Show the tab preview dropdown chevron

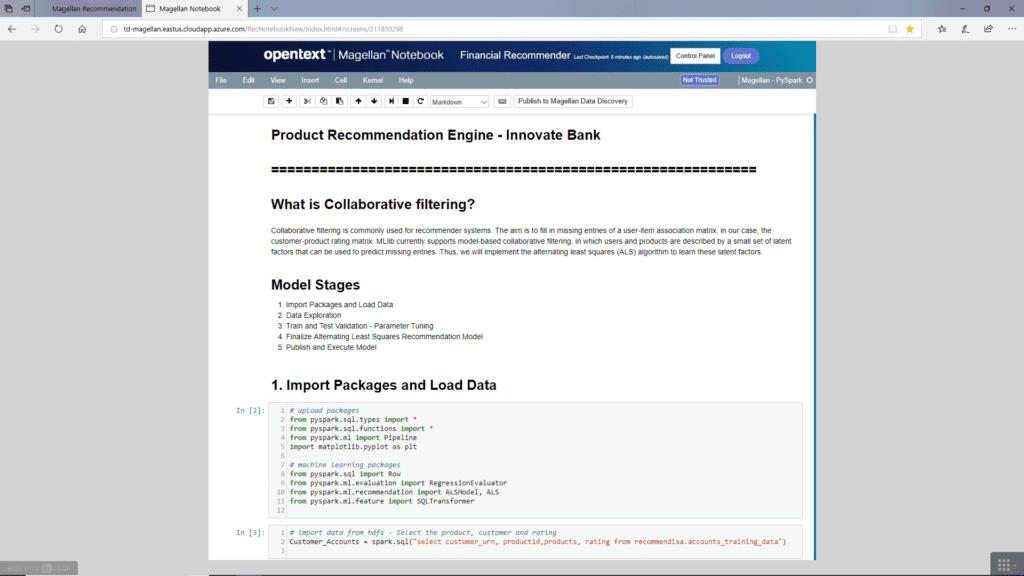[x=274, y=8]
